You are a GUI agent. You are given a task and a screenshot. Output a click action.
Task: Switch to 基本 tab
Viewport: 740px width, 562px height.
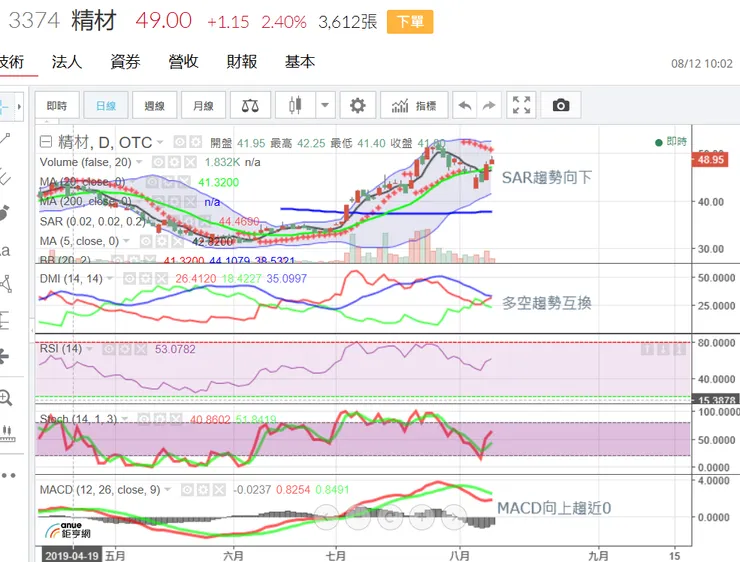pos(300,62)
